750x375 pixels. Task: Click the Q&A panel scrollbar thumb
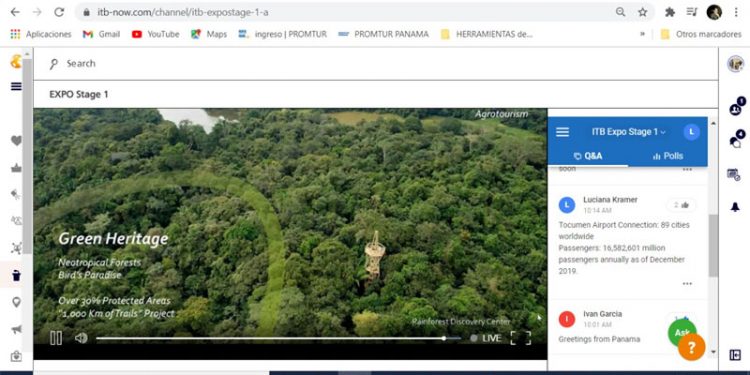pyautogui.click(x=713, y=245)
